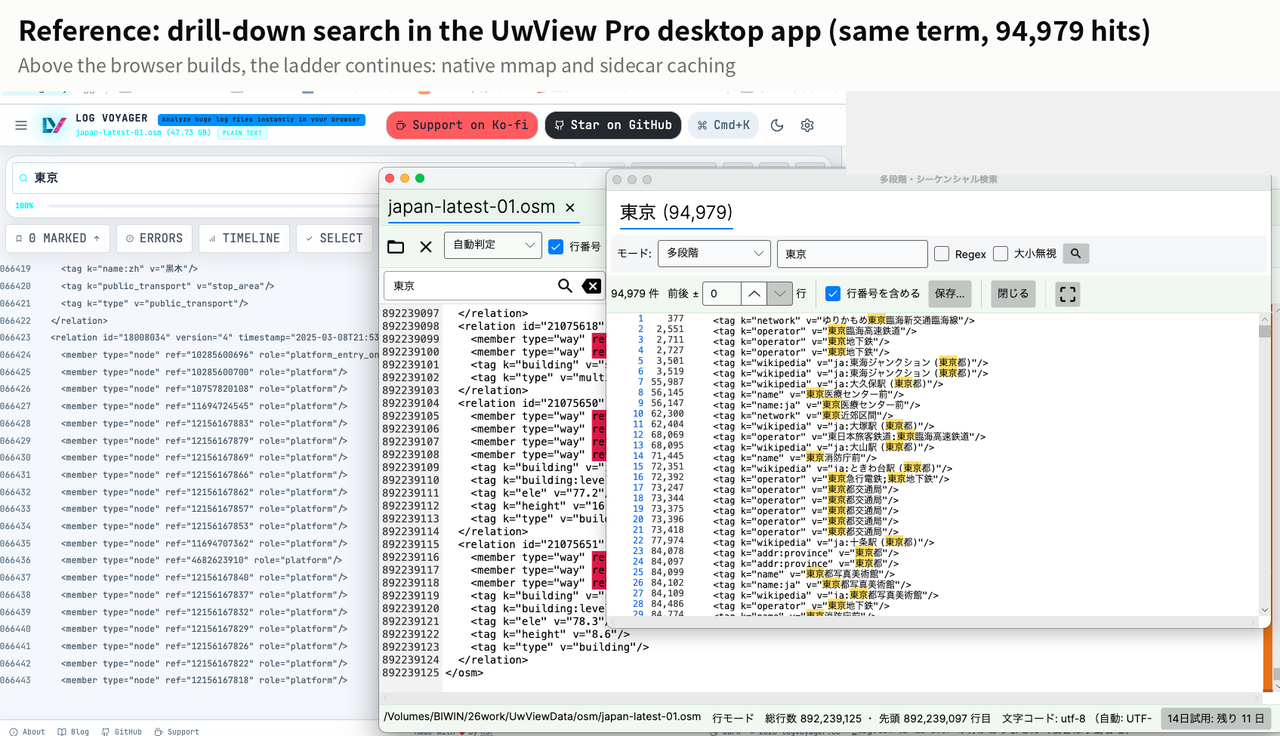The height and width of the screenshot is (736, 1280).
Task: Toggle 行番号 checkbox in UwView toolbar
Action: [x=556, y=246]
